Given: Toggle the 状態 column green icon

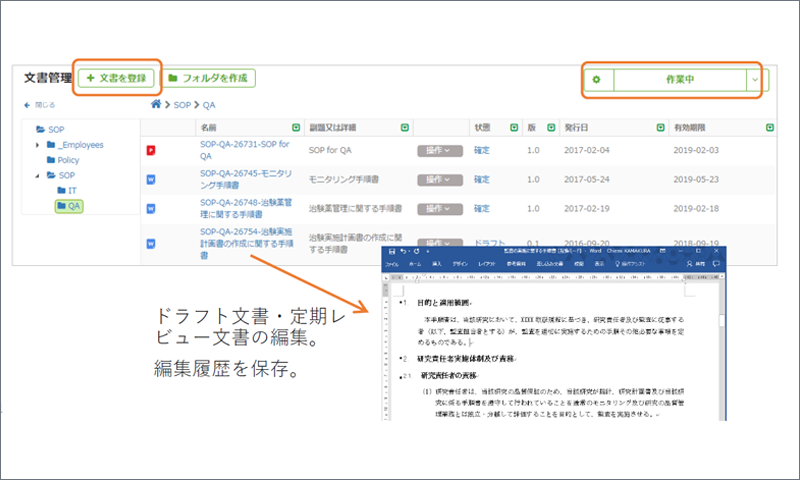Looking at the screenshot, I should pos(514,128).
